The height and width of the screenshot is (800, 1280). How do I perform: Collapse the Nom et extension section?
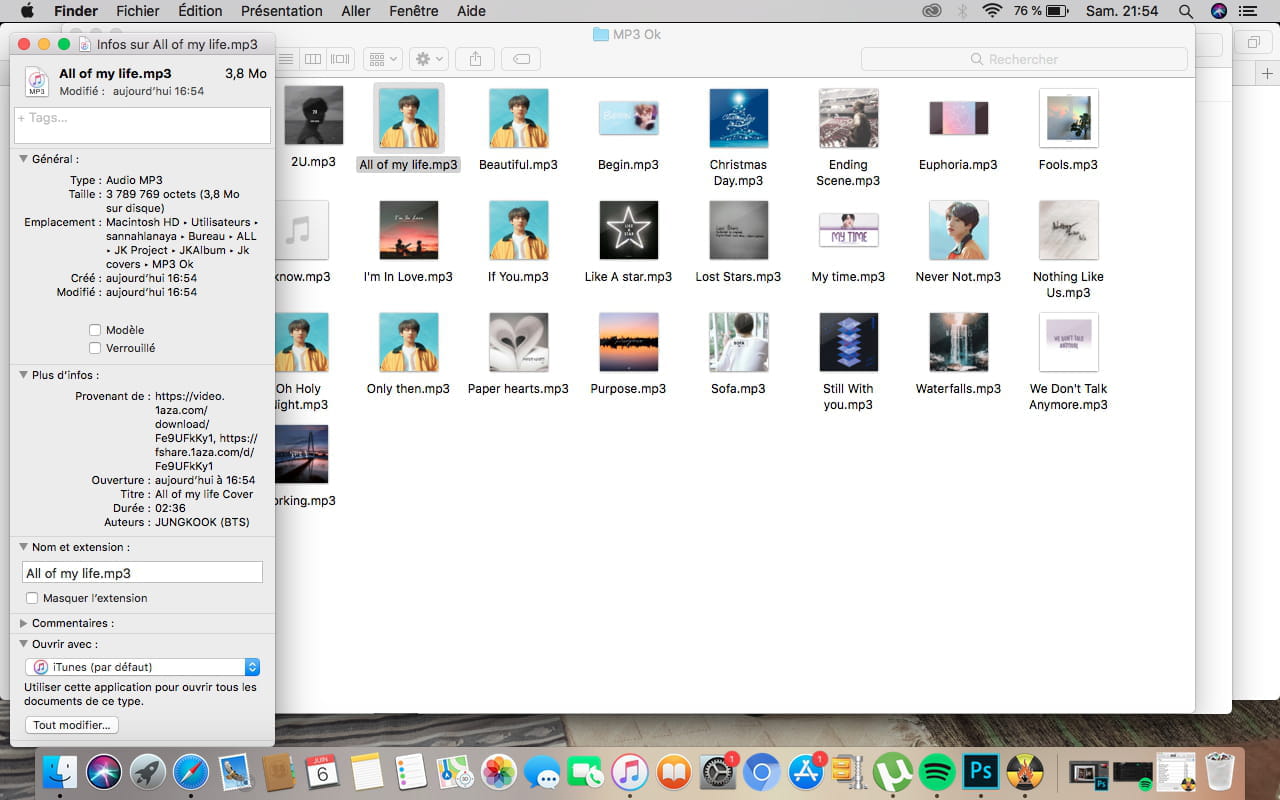[x=24, y=547]
